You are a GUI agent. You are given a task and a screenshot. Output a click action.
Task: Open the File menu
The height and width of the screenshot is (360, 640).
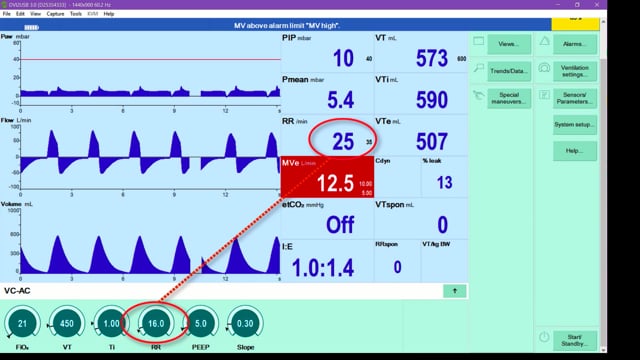pyautogui.click(x=7, y=14)
